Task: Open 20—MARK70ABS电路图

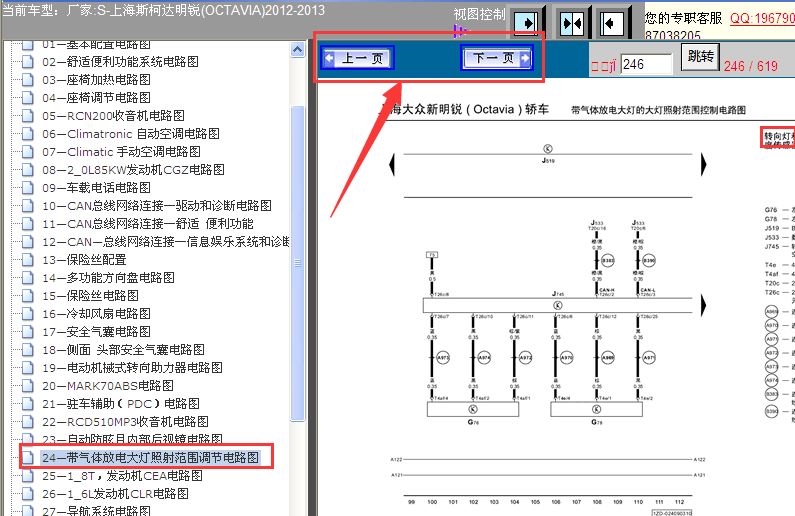Action: click(x=108, y=386)
